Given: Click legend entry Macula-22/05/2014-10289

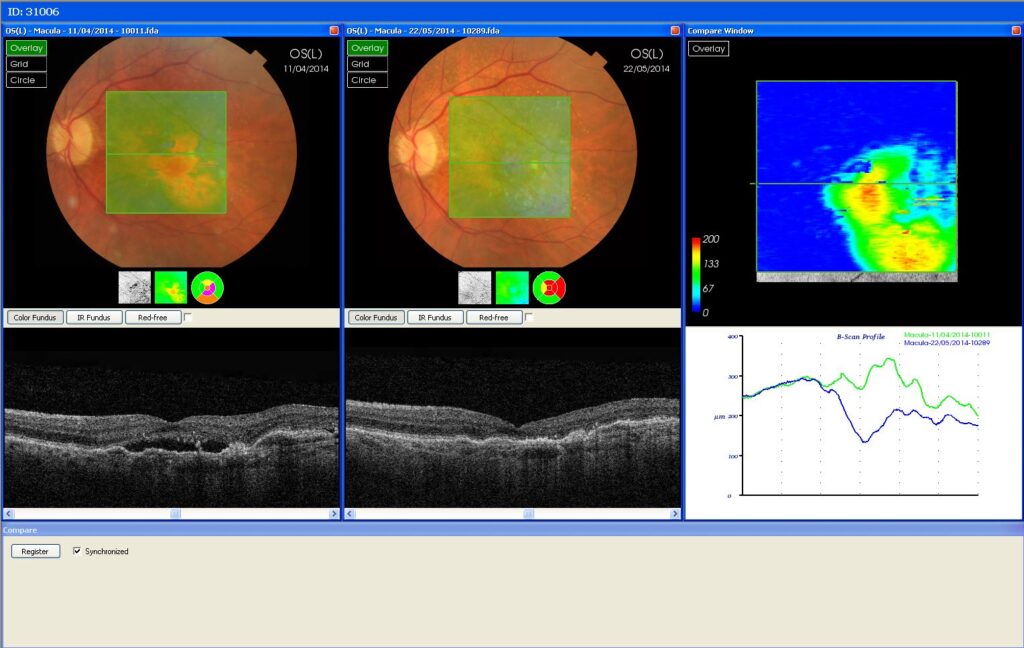Looking at the screenshot, I should [x=947, y=343].
